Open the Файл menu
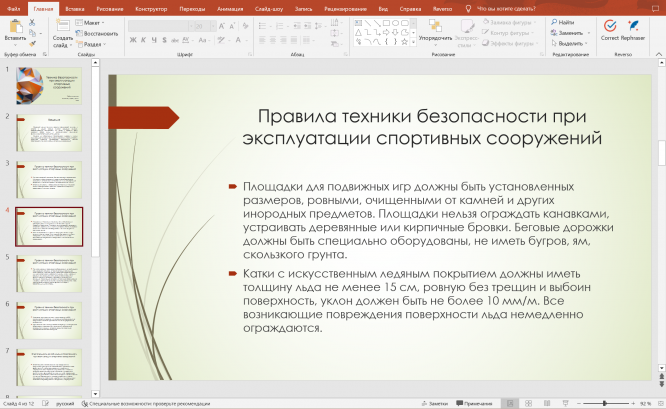 (x=13, y=7)
